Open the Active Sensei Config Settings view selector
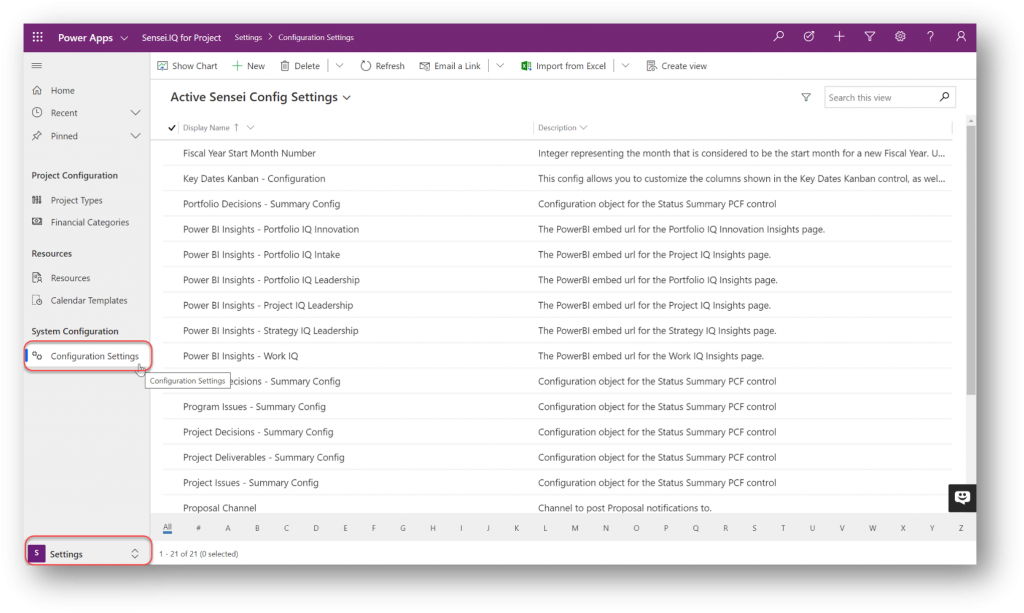 [x=261, y=97]
